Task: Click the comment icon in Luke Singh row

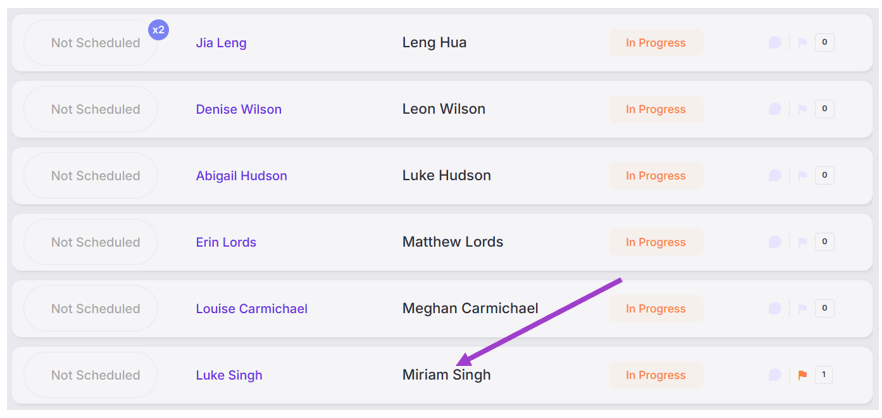Action: (x=774, y=375)
